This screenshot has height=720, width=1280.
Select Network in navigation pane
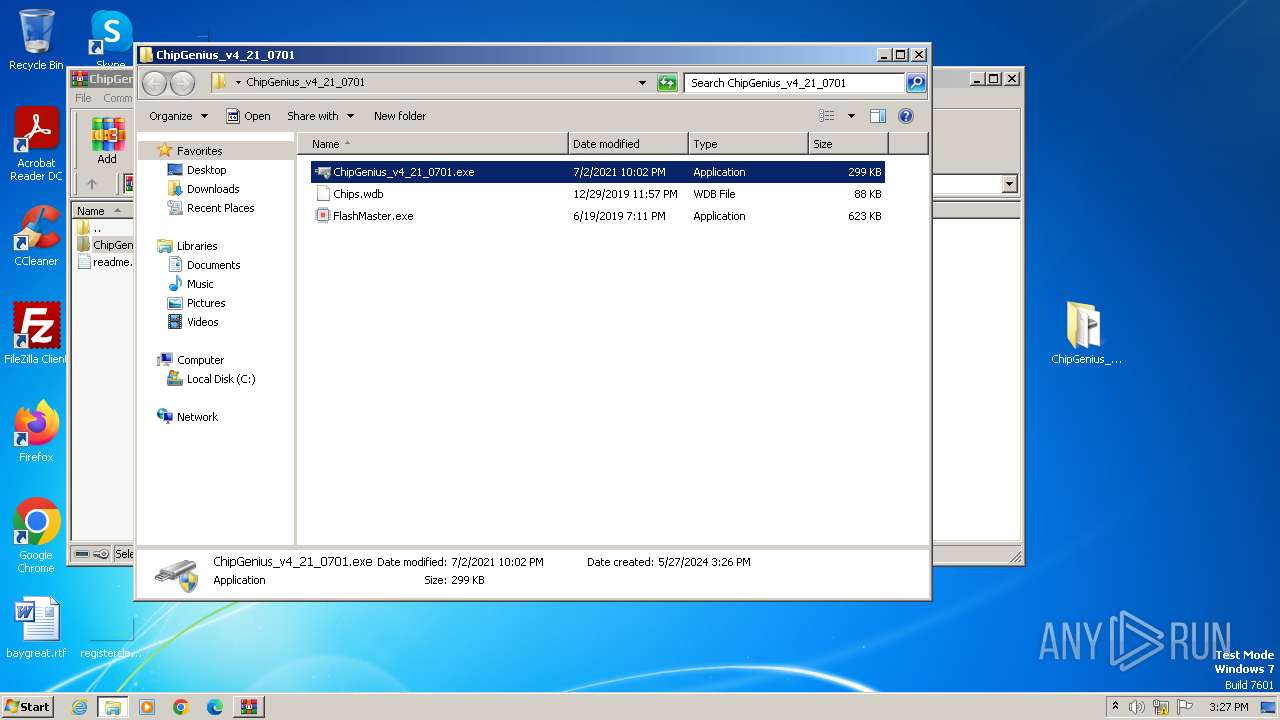pyautogui.click(x=187, y=417)
